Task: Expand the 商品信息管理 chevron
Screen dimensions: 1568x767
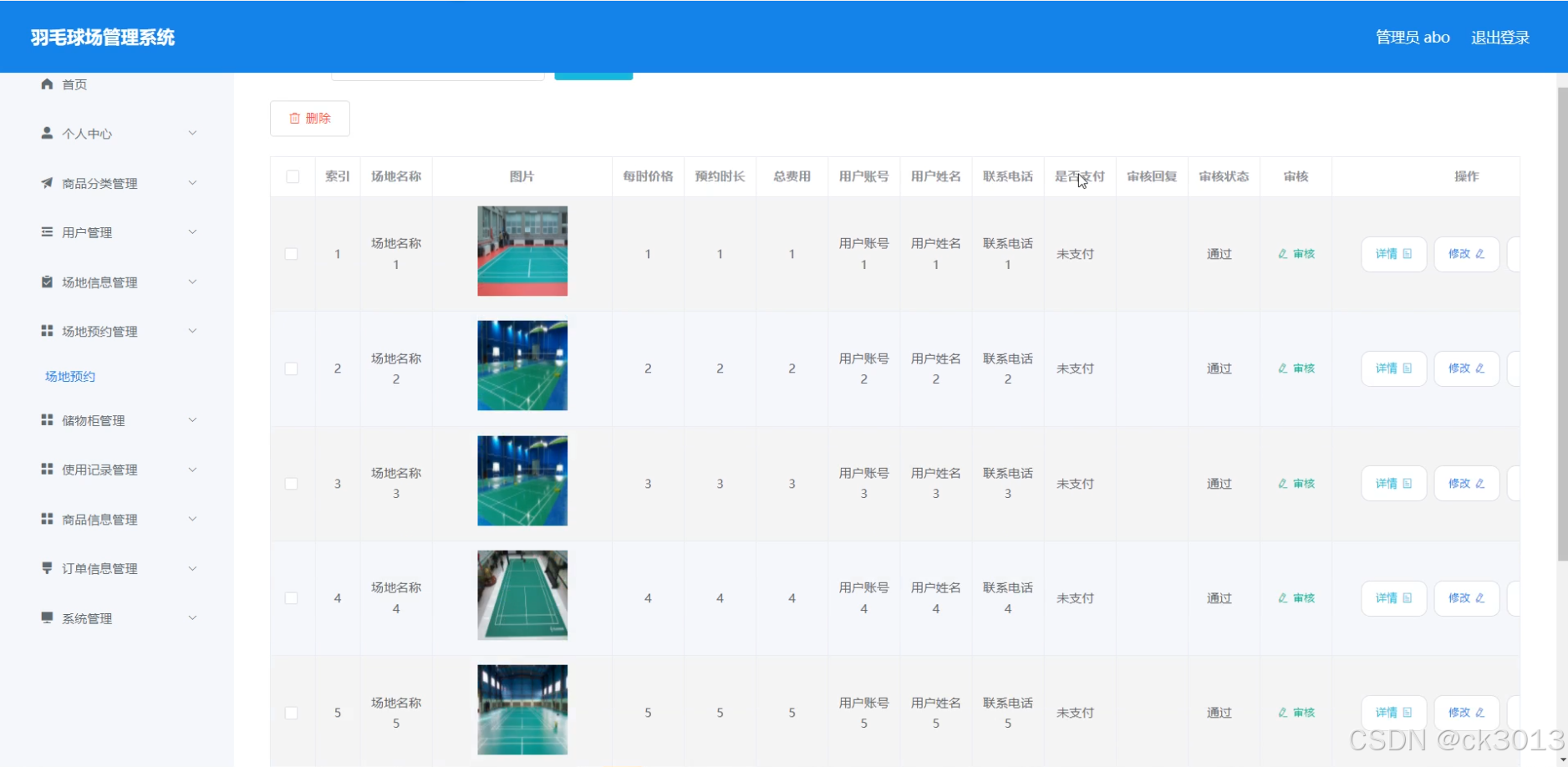Action: (x=192, y=519)
